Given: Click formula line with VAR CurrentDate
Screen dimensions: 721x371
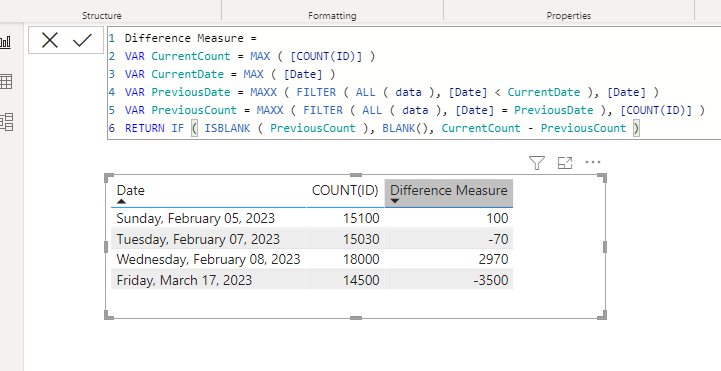Looking at the screenshot, I should (x=230, y=74).
